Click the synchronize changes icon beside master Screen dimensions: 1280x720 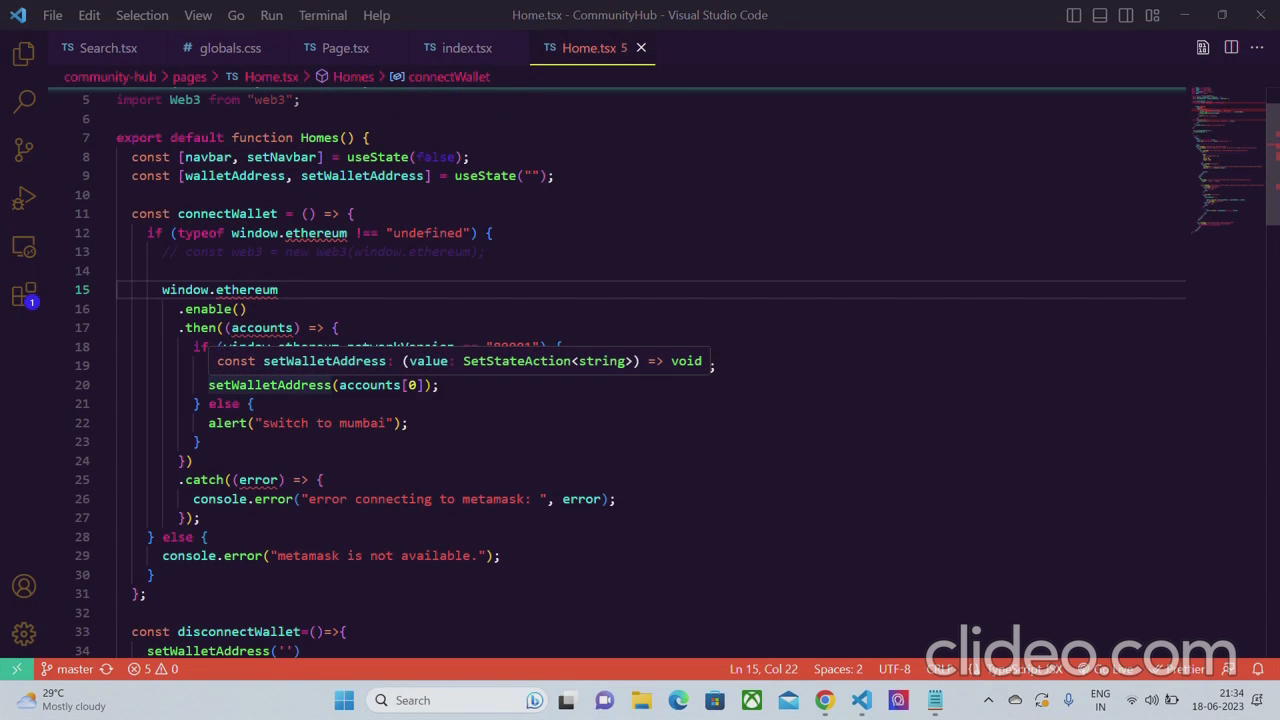106,669
